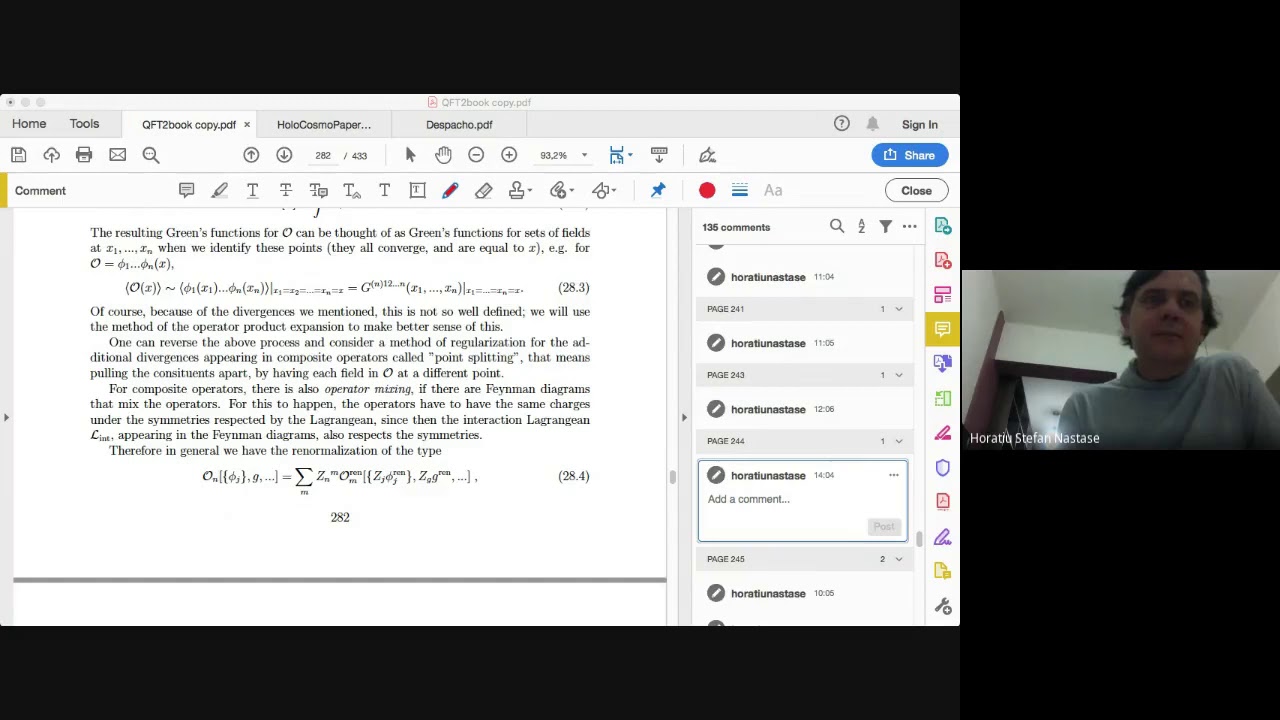Zoom out with minus icon
The width and height of the screenshot is (1280, 720).
click(x=476, y=155)
